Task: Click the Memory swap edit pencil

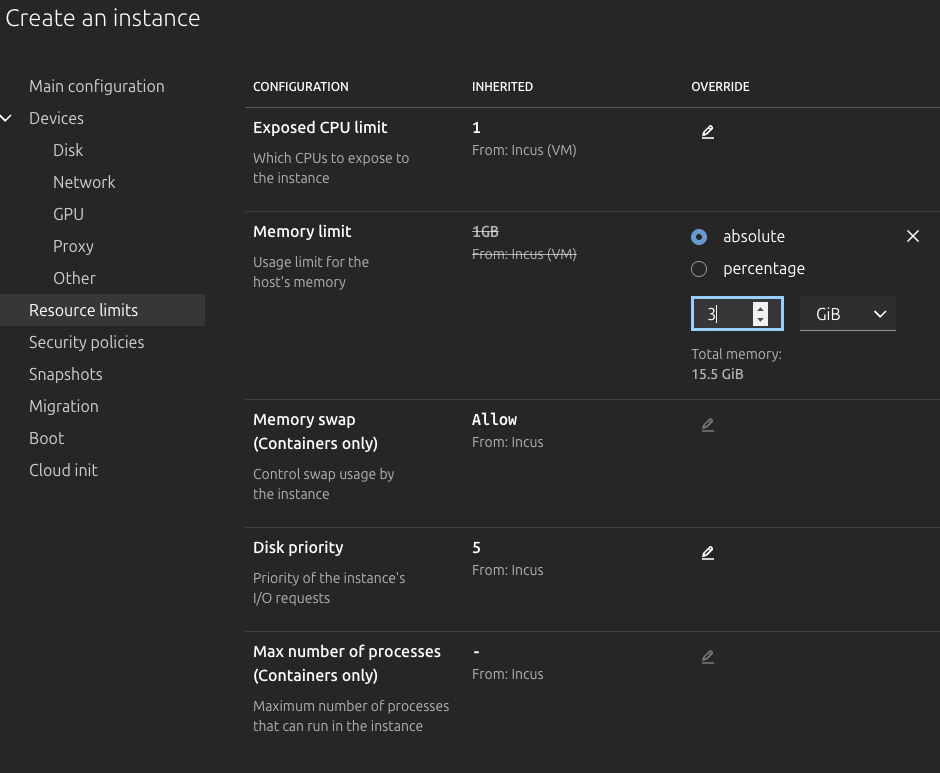Action: [x=707, y=425]
